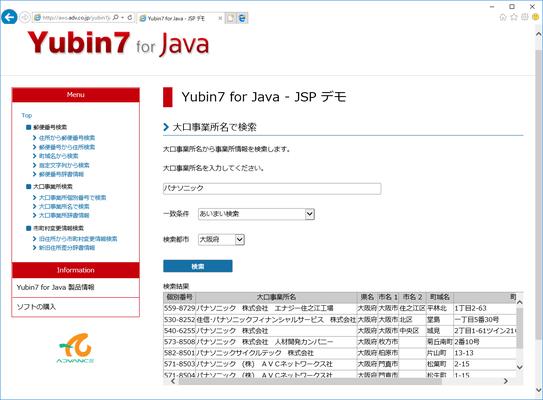
Task: Click the down arrow of results vertical scrollbar
Action: click(519, 367)
